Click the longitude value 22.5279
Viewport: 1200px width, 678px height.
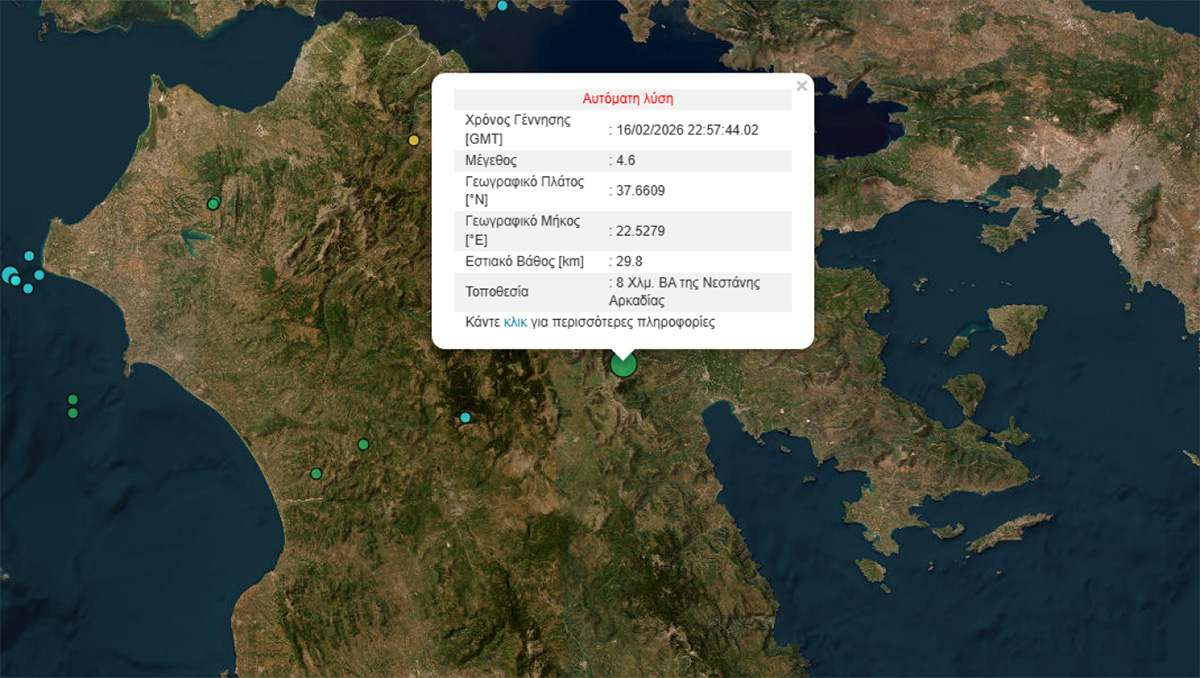640,231
